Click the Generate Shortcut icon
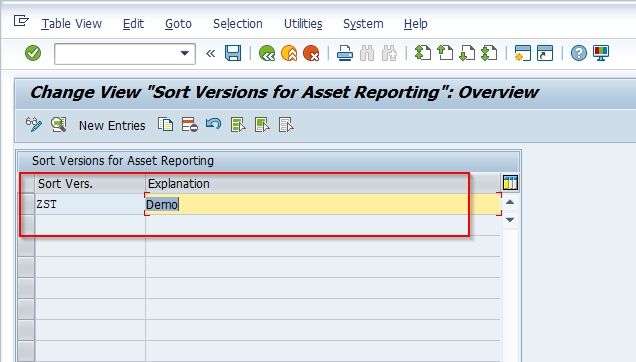This screenshot has height=362, width=636. point(545,53)
